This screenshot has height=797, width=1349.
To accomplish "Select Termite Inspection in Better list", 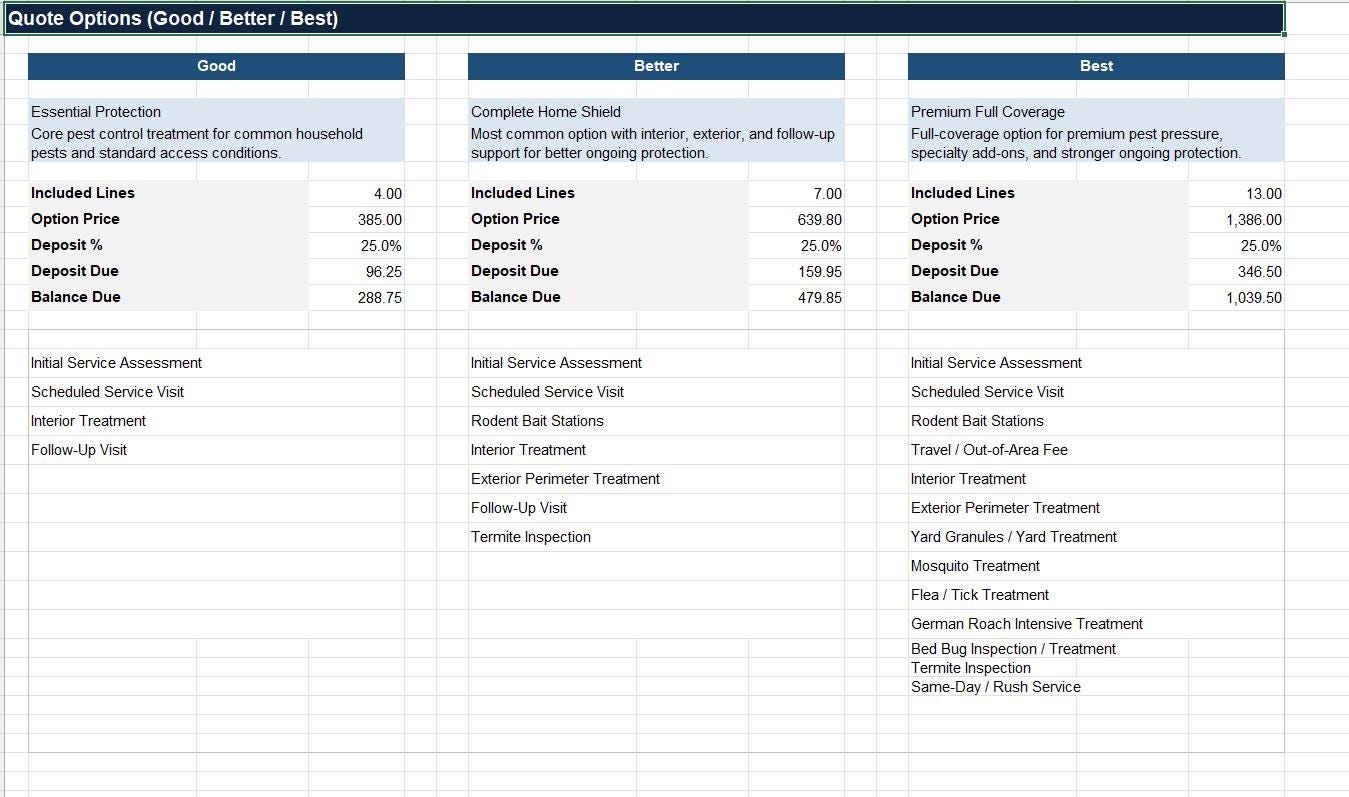I will (x=656, y=537).
